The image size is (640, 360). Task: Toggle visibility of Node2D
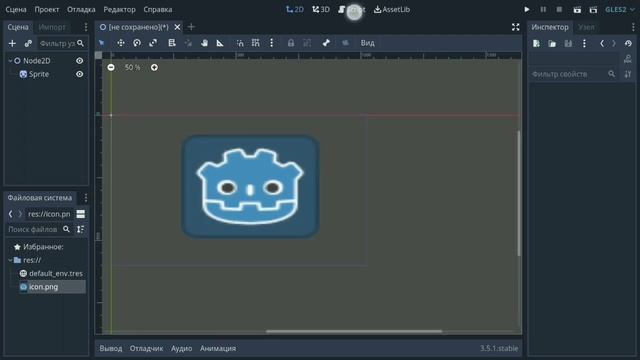click(80, 61)
